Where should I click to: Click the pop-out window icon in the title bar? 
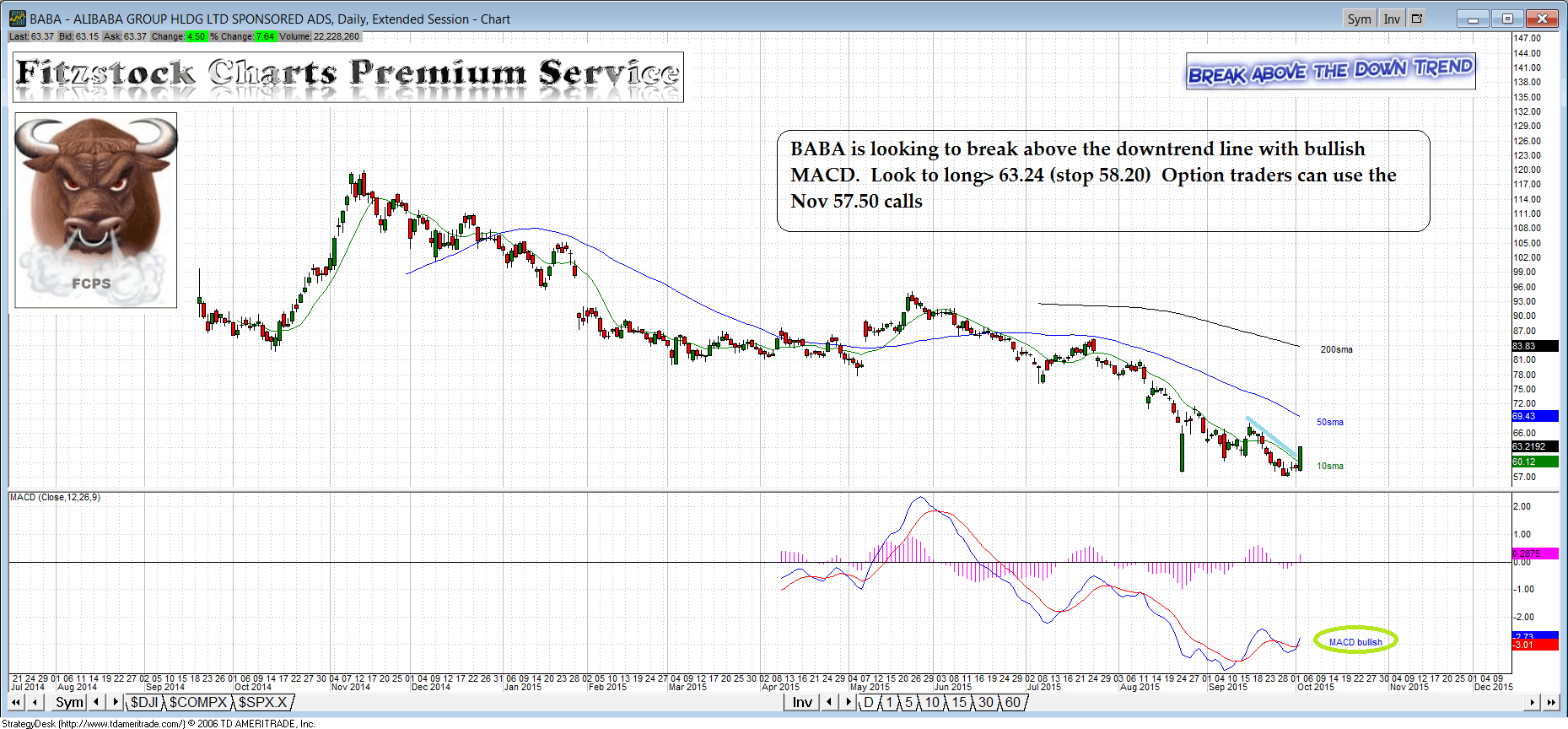(x=1417, y=19)
